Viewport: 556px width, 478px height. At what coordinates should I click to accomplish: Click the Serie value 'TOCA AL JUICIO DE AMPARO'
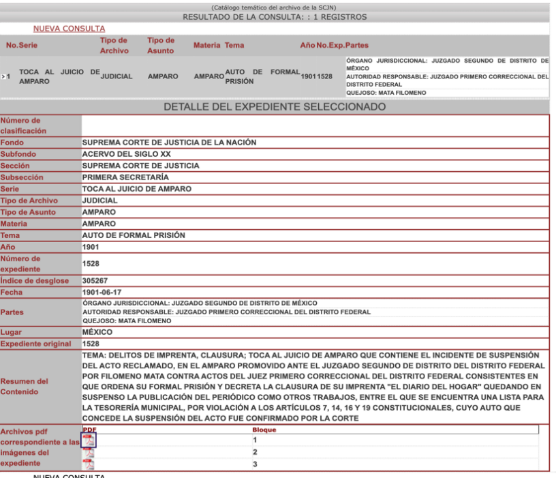pyautogui.click(x=137, y=189)
